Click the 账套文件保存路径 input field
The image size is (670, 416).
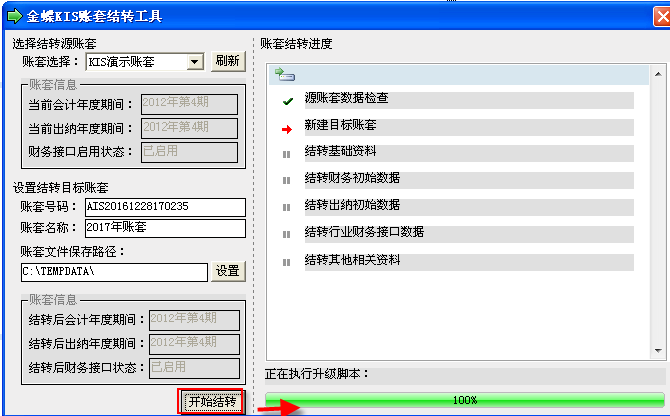tap(114, 272)
